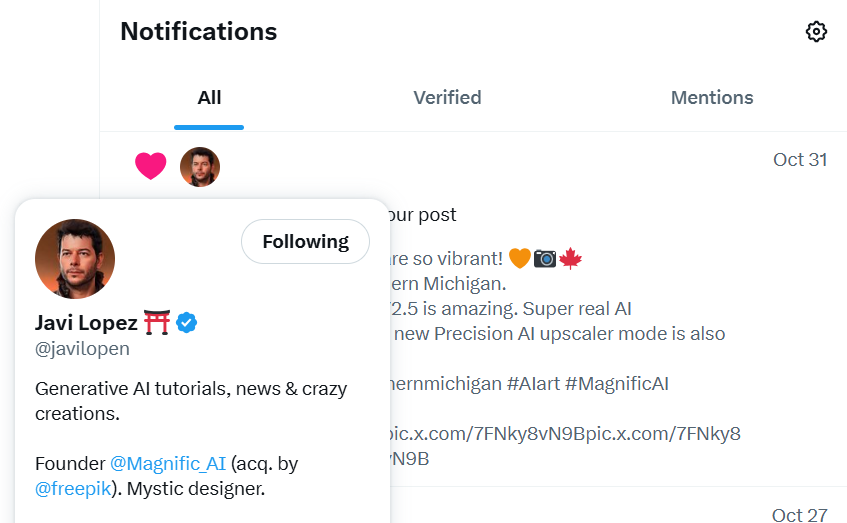847x523 pixels.
Task: Click the blue verified badge
Action: [x=187, y=322]
